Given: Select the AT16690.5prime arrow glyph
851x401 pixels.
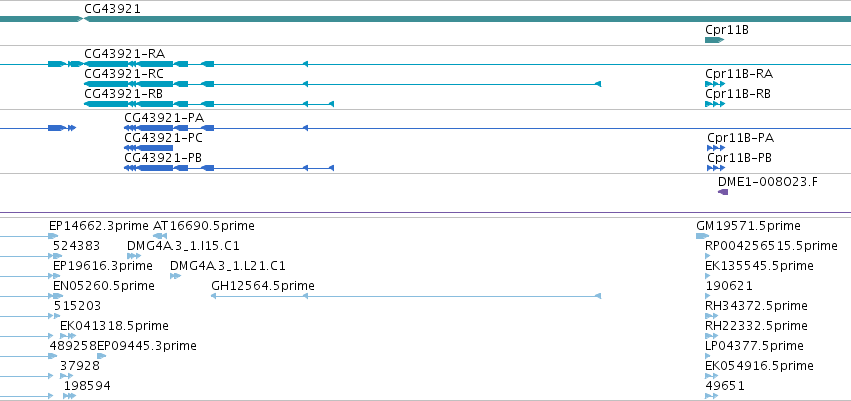Looking at the screenshot, I should (x=160, y=236).
